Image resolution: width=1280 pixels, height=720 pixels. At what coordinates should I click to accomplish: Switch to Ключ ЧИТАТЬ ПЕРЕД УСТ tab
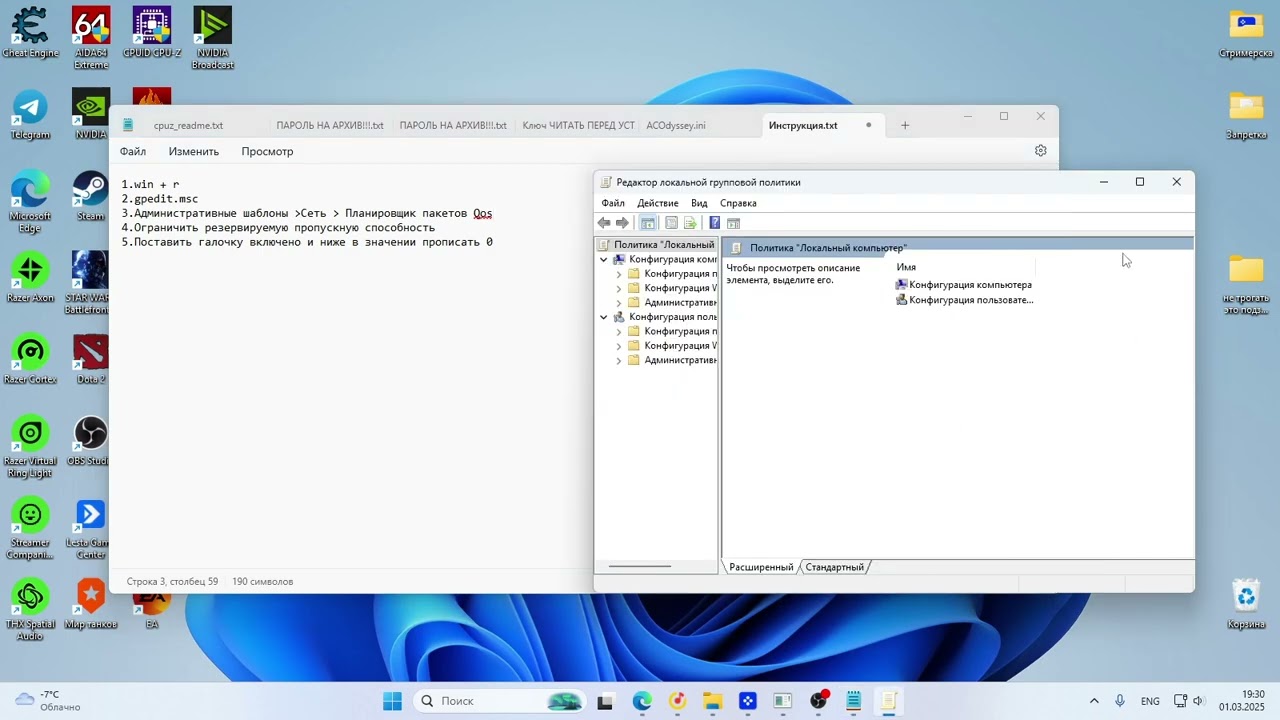(x=578, y=125)
